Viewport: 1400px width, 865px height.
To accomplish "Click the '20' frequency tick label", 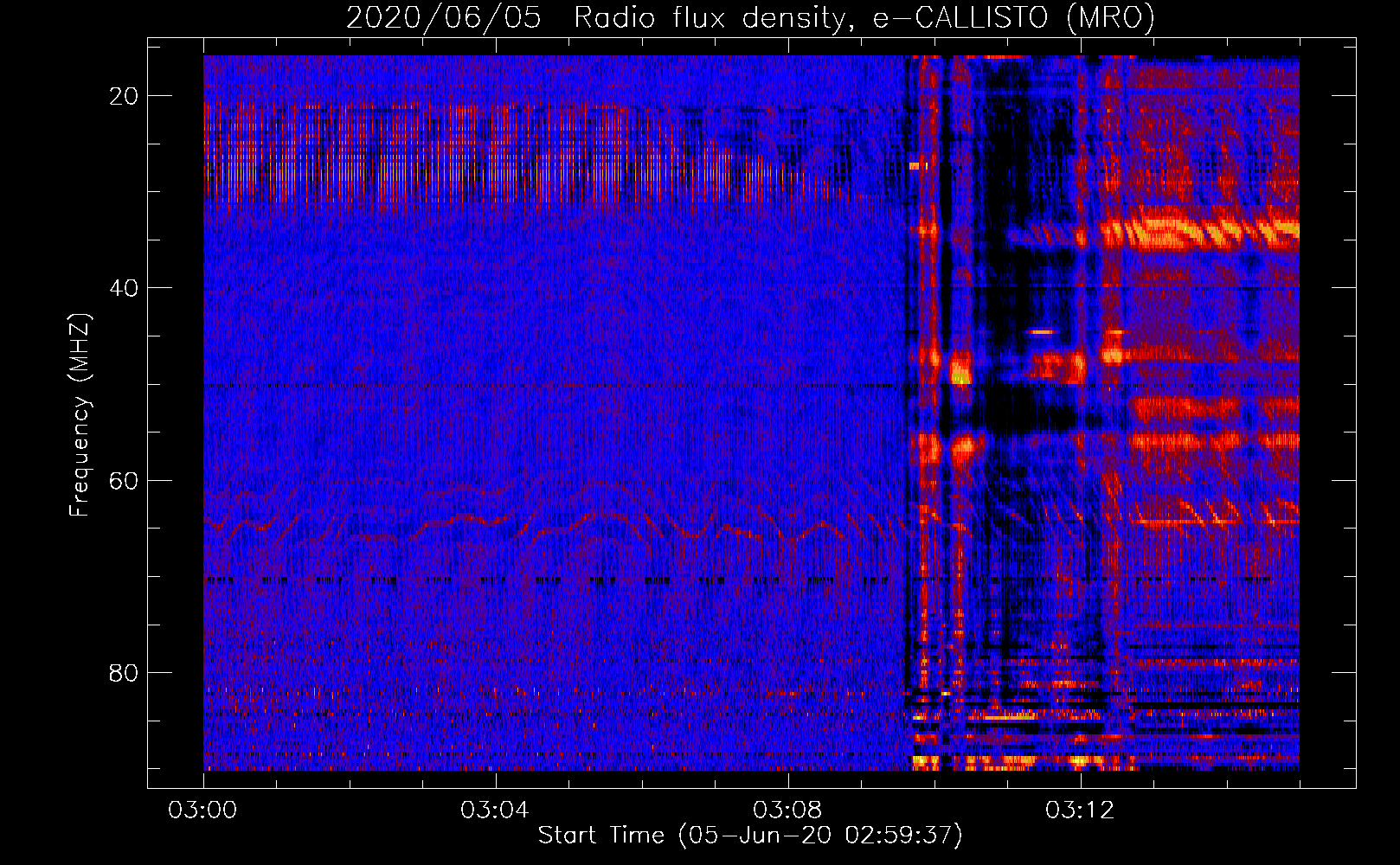I will point(125,96).
